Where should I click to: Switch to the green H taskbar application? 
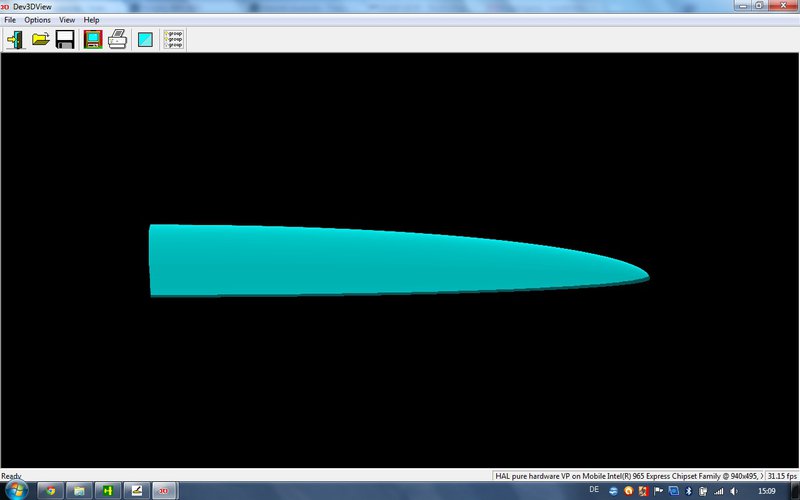point(107,491)
